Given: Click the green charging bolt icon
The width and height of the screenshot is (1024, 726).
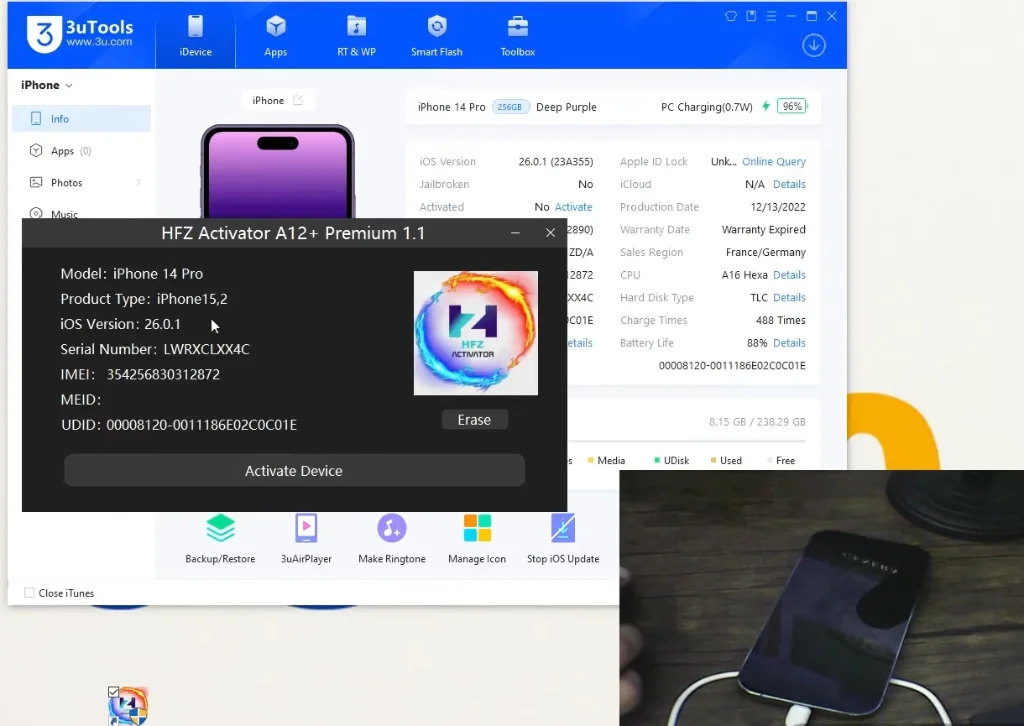Looking at the screenshot, I should pos(765,106).
